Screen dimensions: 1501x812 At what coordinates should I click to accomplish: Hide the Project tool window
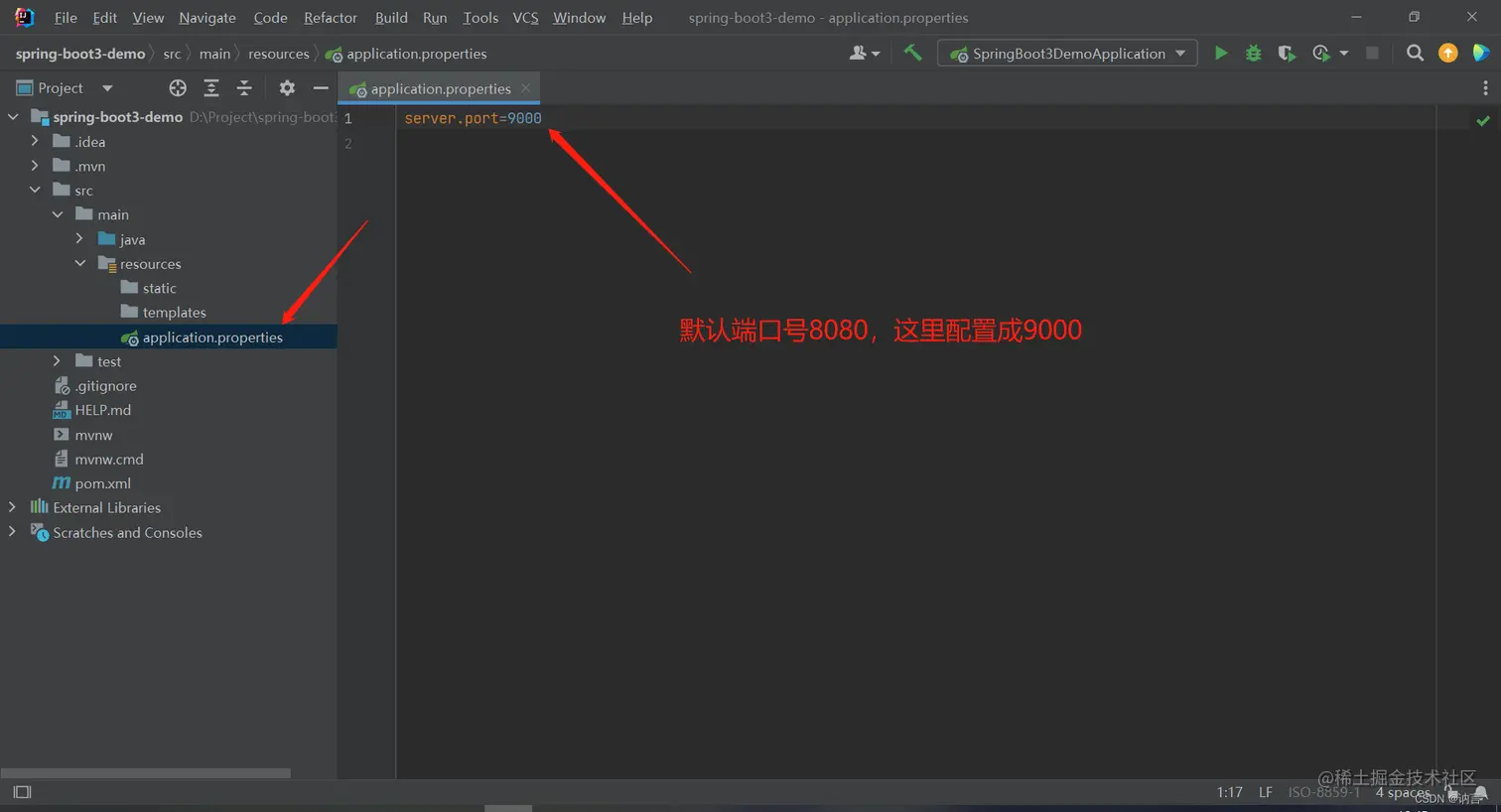[321, 88]
